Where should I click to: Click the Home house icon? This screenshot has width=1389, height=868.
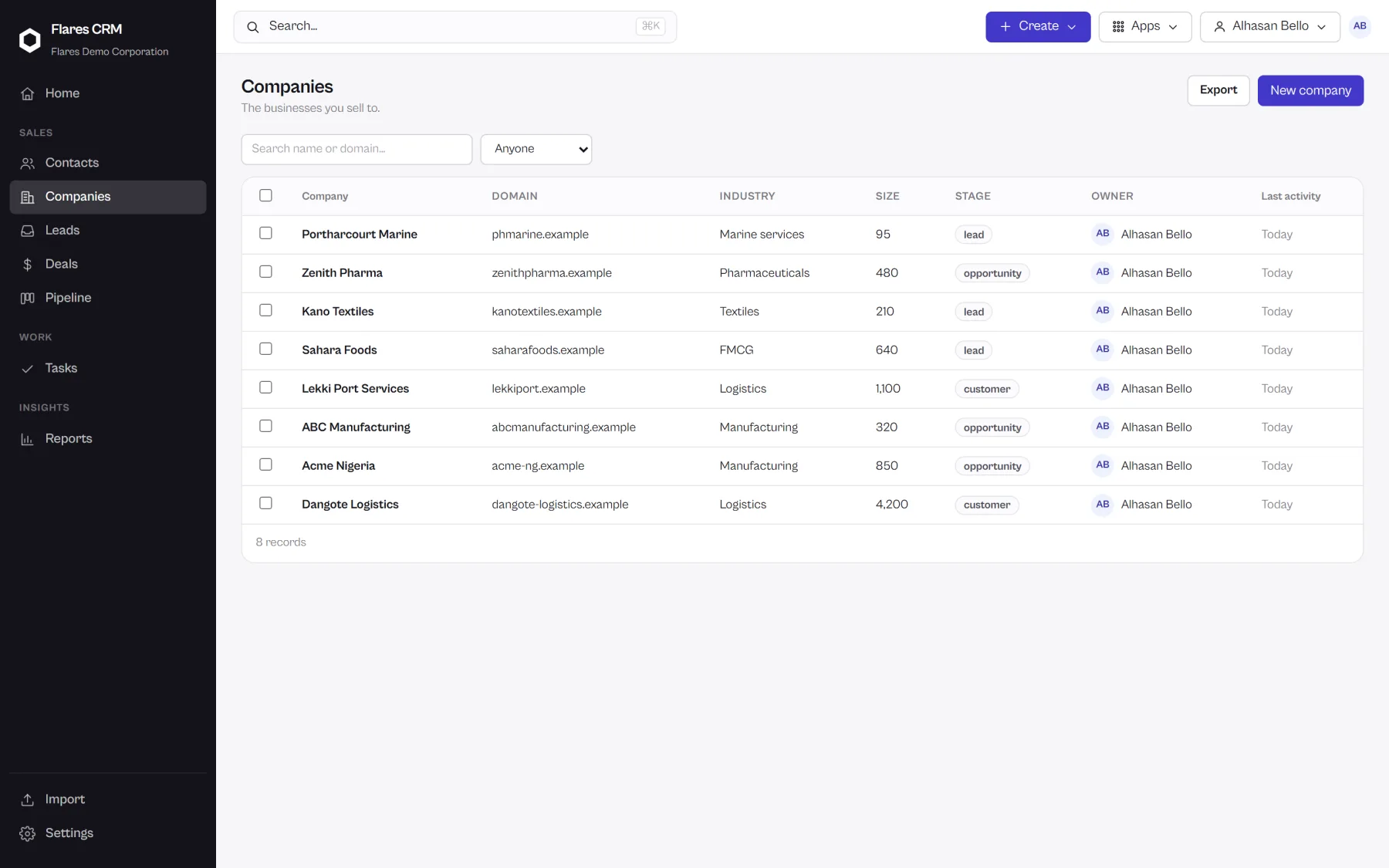pyautogui.click(x=28, y=93)
